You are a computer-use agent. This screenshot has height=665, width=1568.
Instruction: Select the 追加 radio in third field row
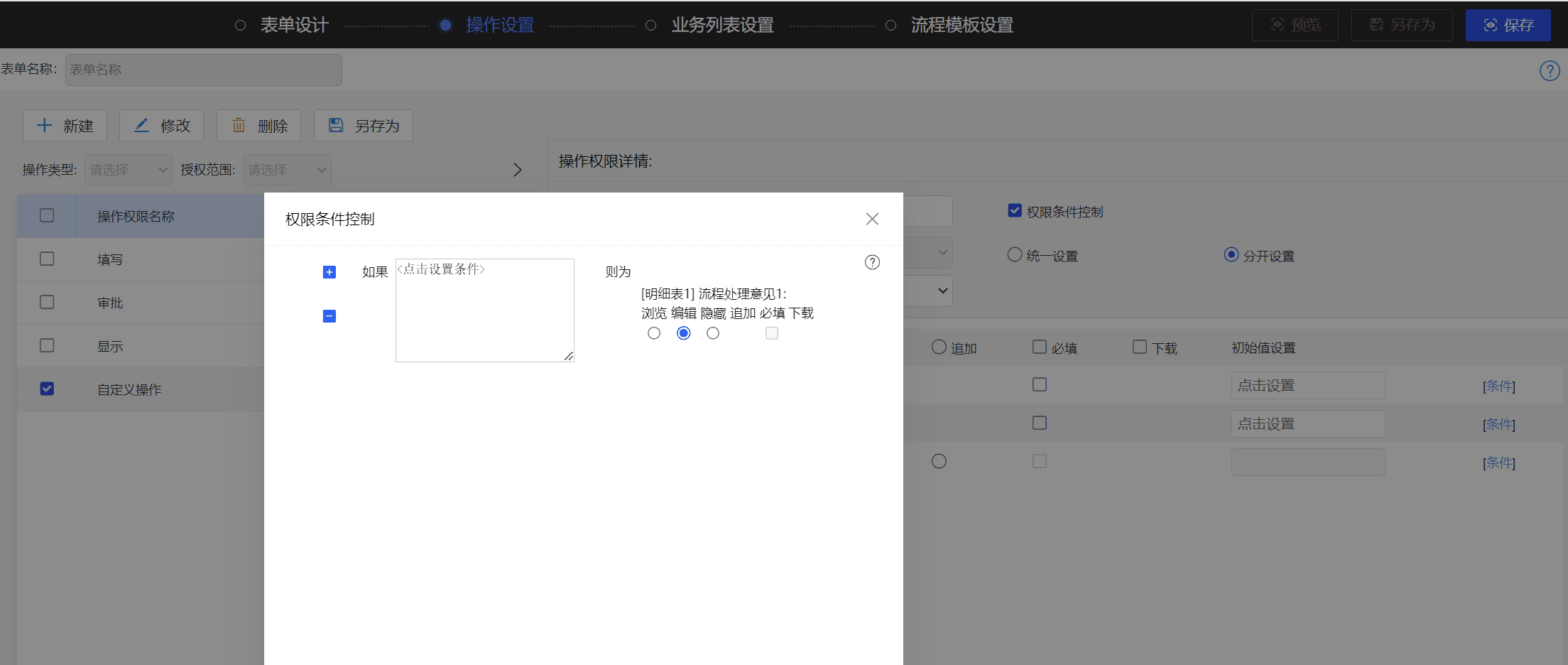(x=939, y=461)
